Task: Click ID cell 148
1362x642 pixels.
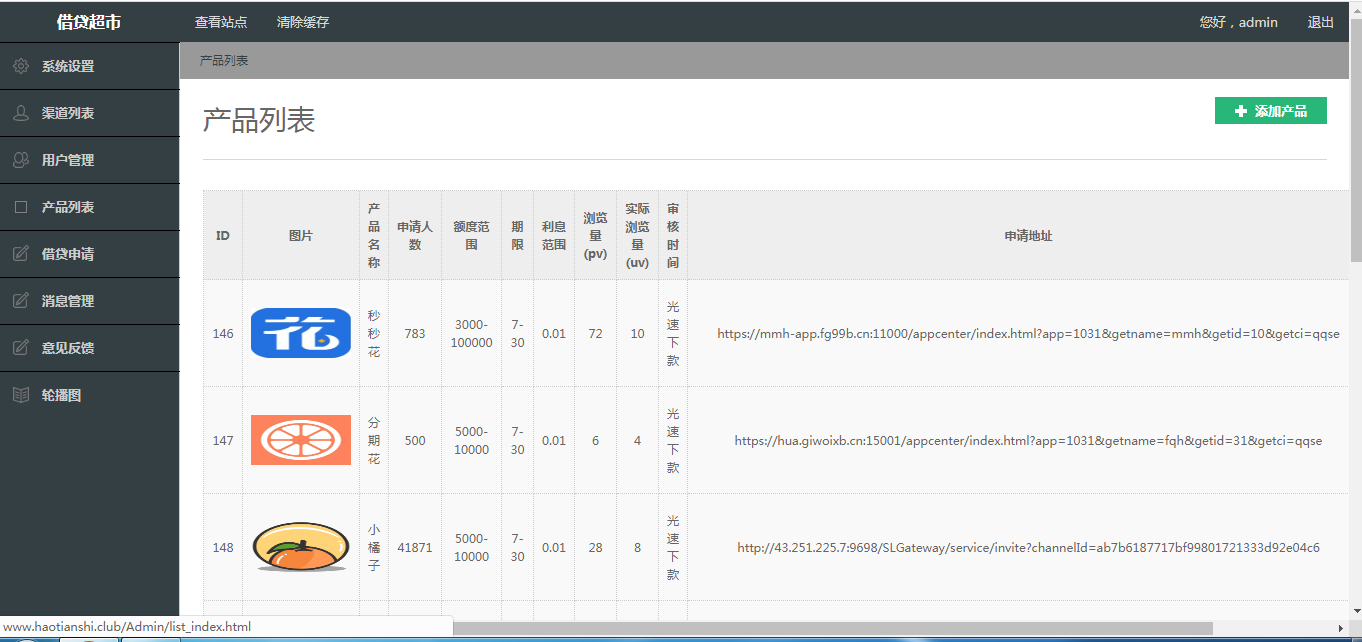Action: (x=223, y=548)
